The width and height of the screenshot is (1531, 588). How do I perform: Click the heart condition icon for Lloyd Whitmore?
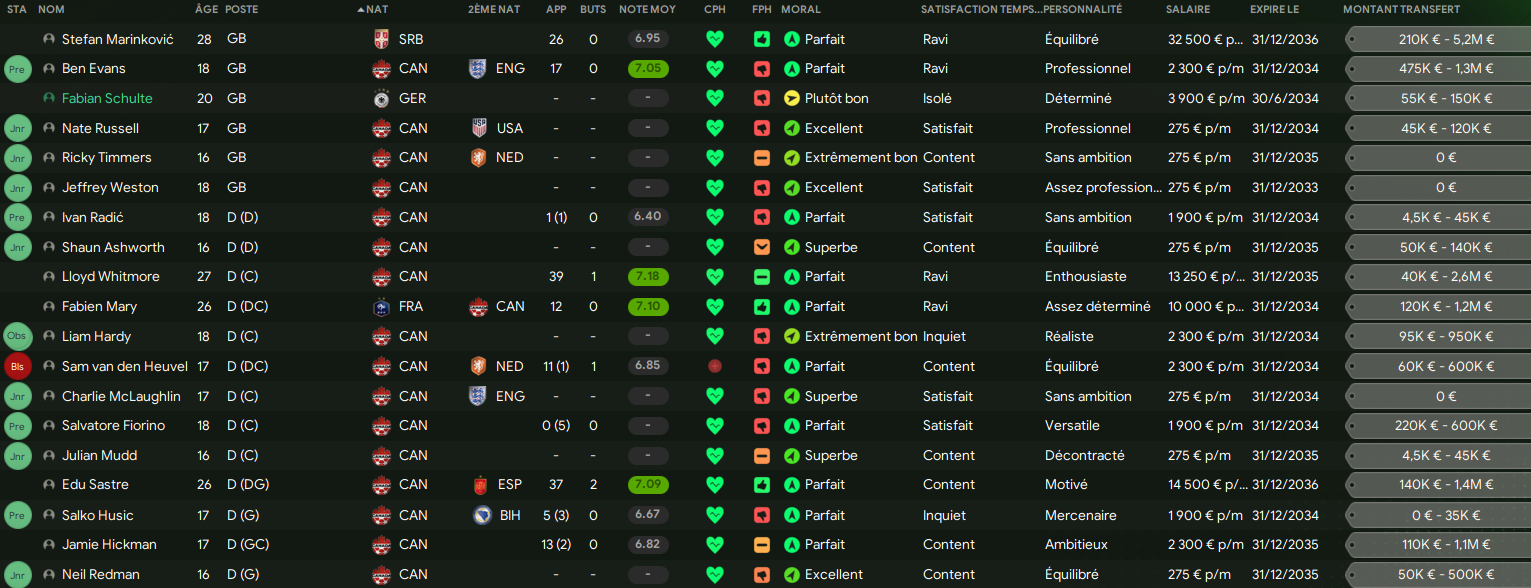pyautogui.click(x=714, y=277)
